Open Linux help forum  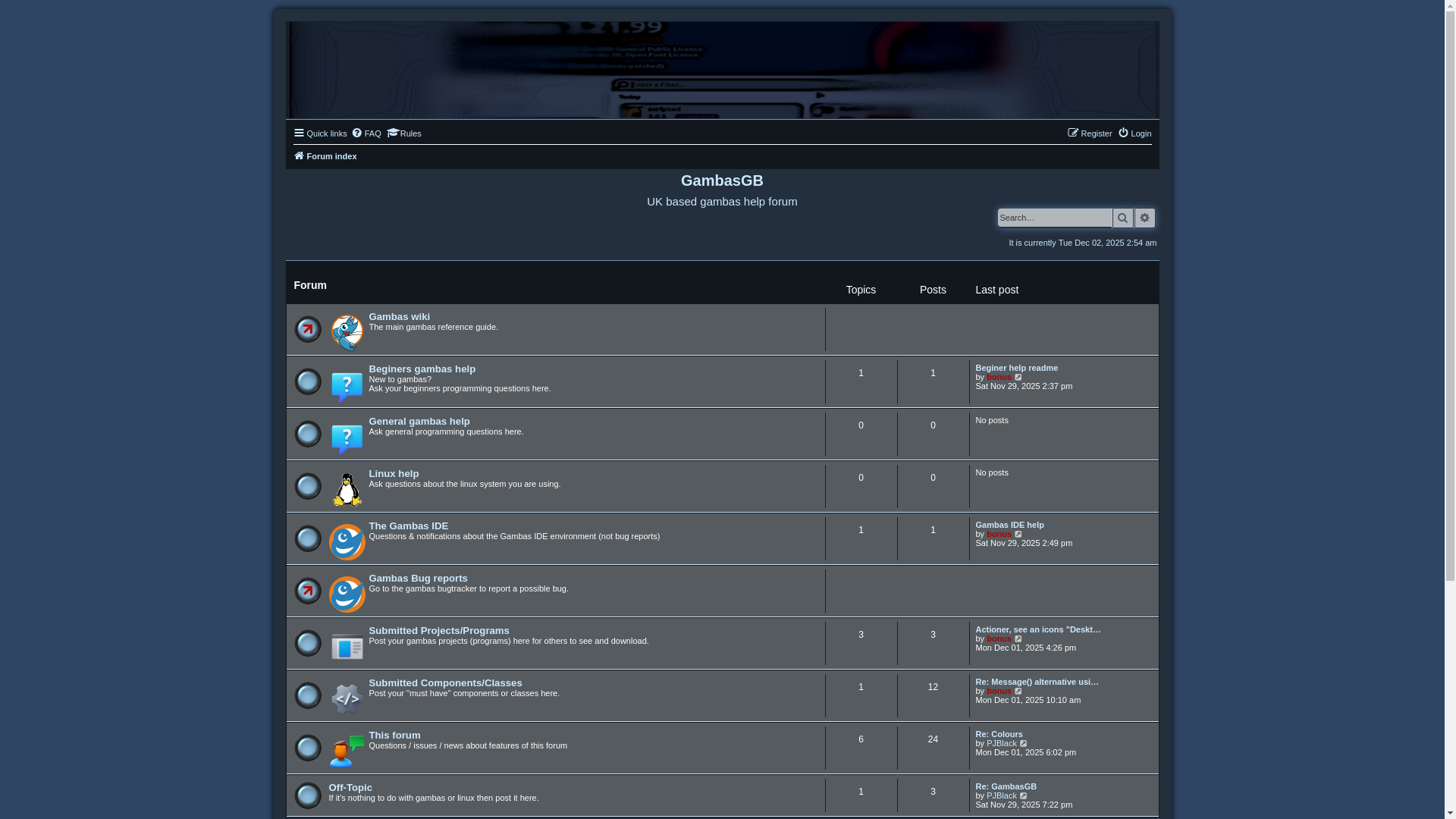point(394,474)
